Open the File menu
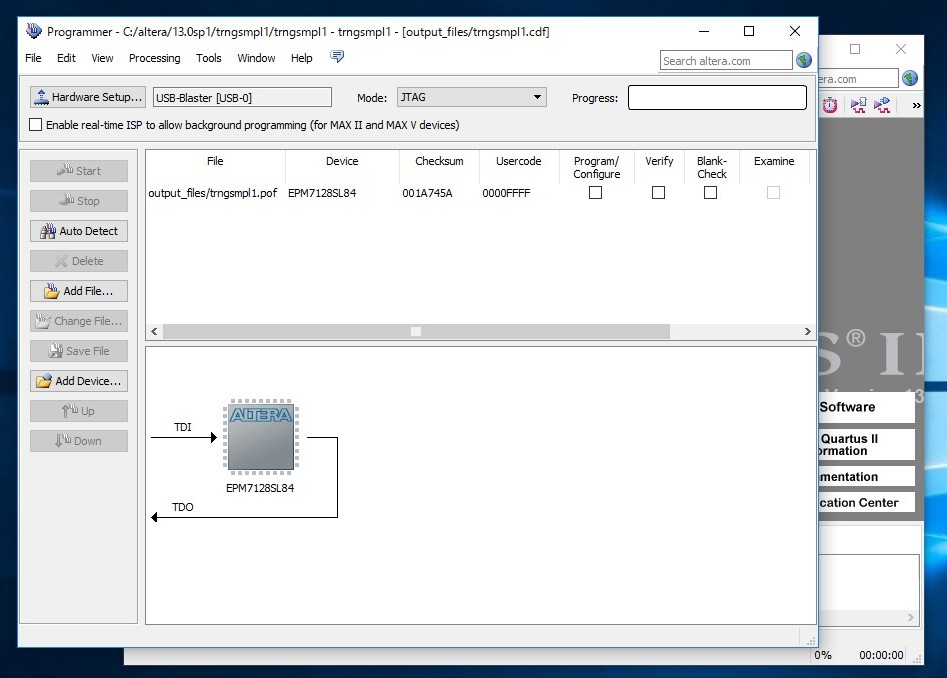 tap(33, 58)
